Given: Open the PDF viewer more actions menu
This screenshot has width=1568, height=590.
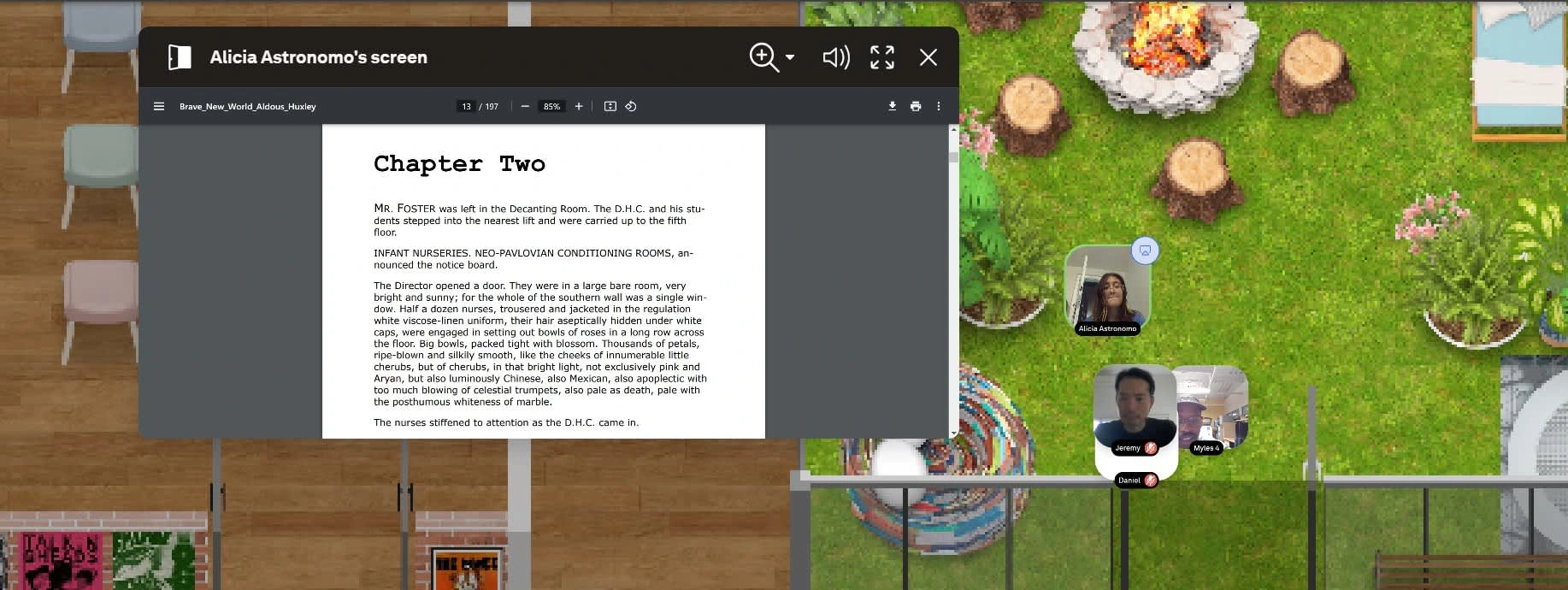Looking at the screenshot, I should (939, 106).
